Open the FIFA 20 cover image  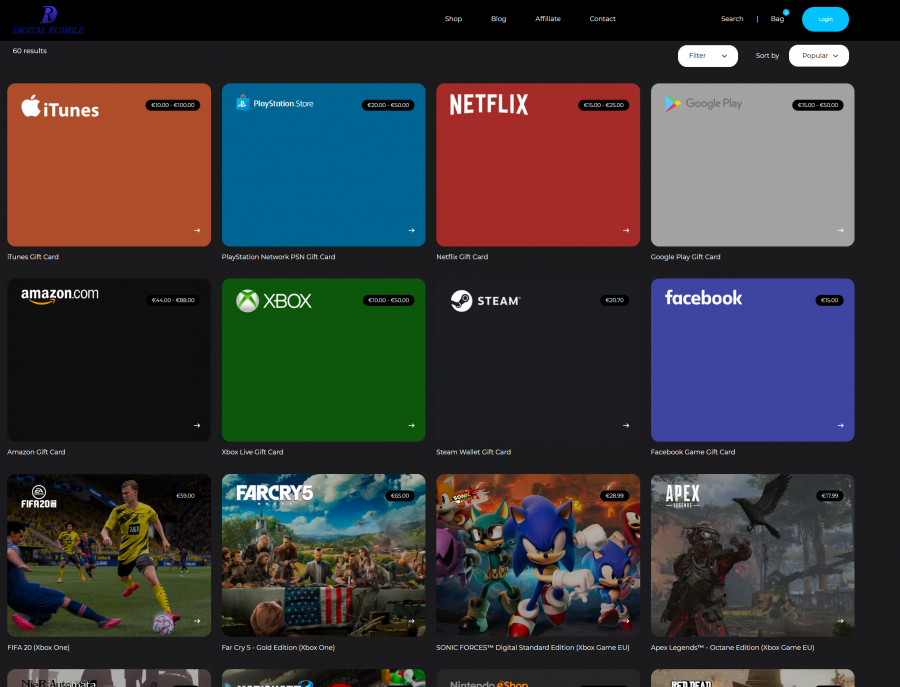[x=109, y=555]
